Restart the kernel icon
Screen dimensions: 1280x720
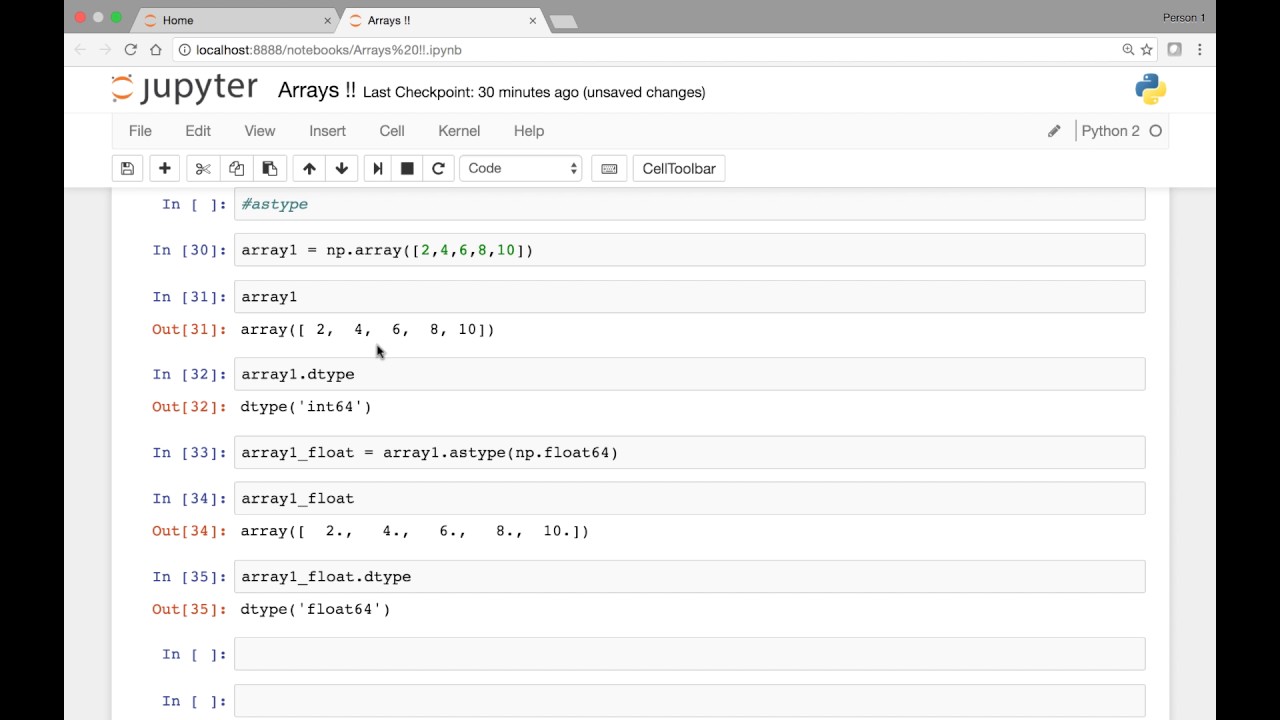point(438,168)
